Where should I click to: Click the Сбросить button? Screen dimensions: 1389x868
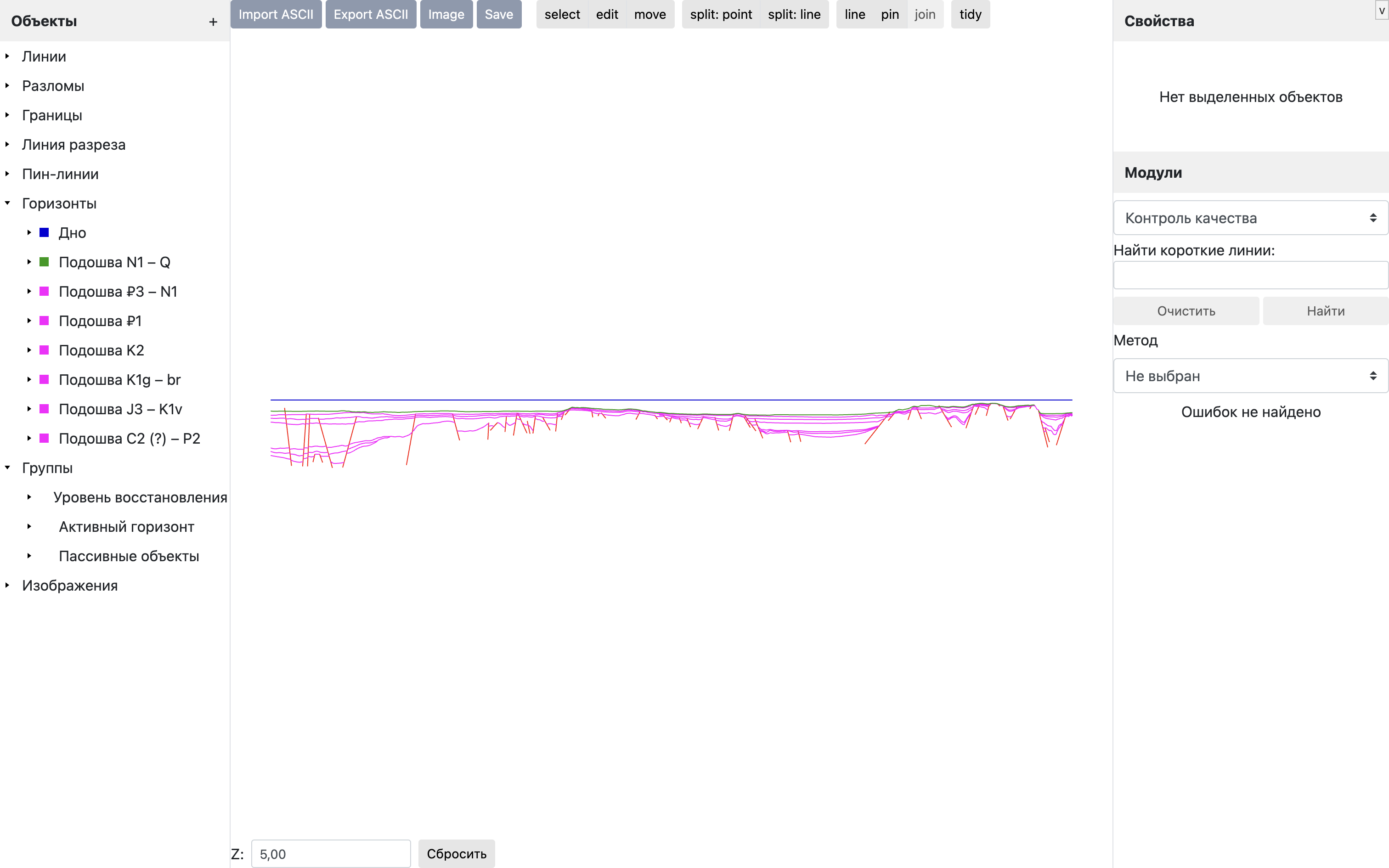[x=456, y=854]
